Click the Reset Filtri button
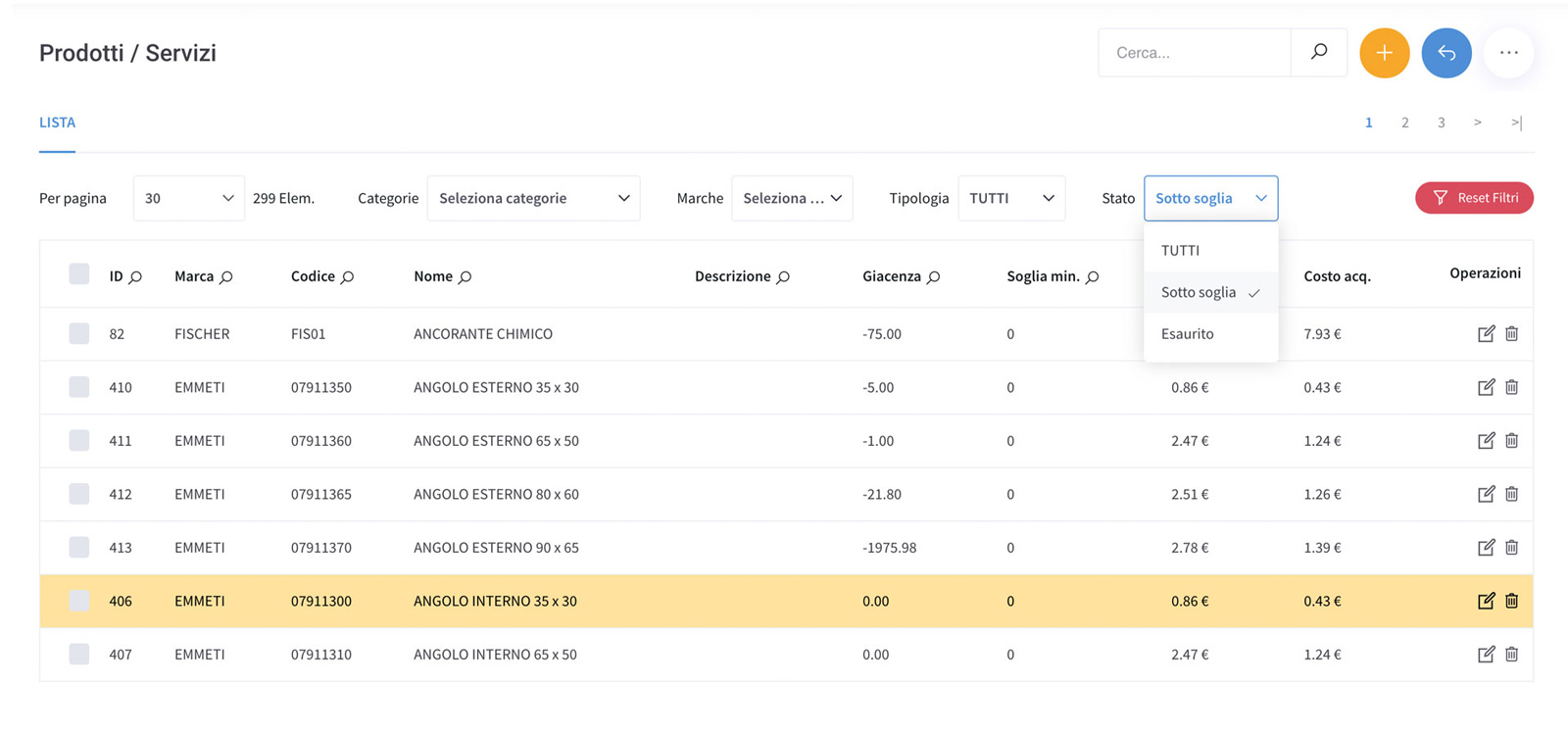1568x732 pixels. [x=1474, y=198]
